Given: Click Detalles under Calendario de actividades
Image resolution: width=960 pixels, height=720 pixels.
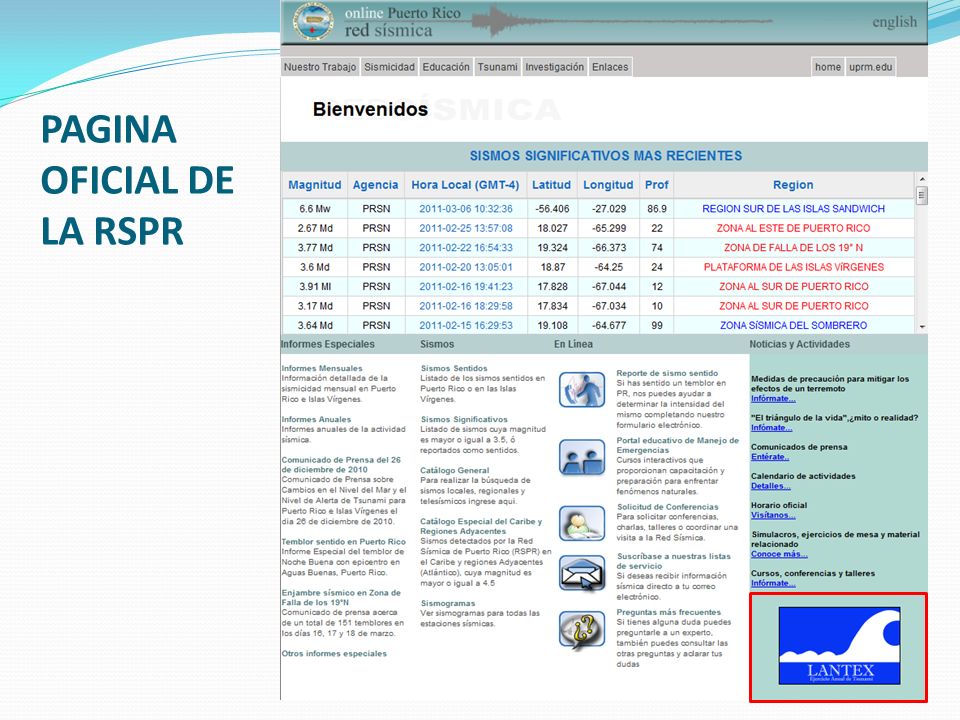Looking at the screenshot, I should pyautogui.click(x=771, y=486).
